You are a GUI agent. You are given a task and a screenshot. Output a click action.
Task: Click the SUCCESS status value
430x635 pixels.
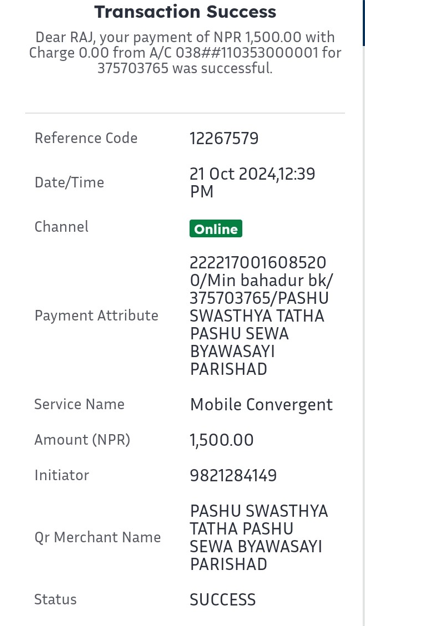223,600
